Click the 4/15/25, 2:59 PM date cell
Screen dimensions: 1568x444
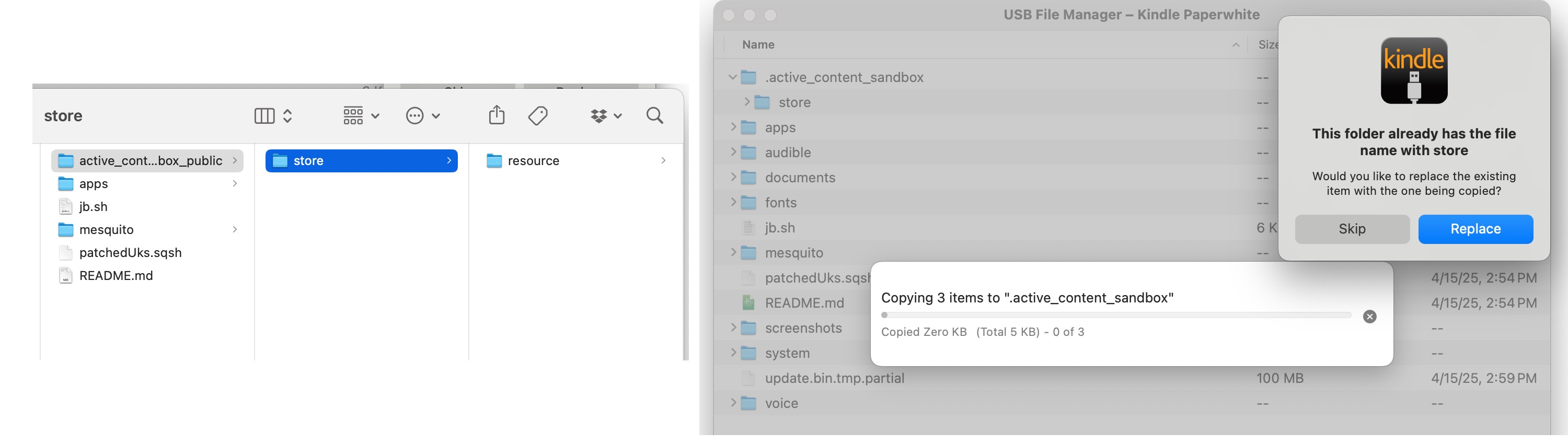pyautogui.click(x=1483, y=378)
